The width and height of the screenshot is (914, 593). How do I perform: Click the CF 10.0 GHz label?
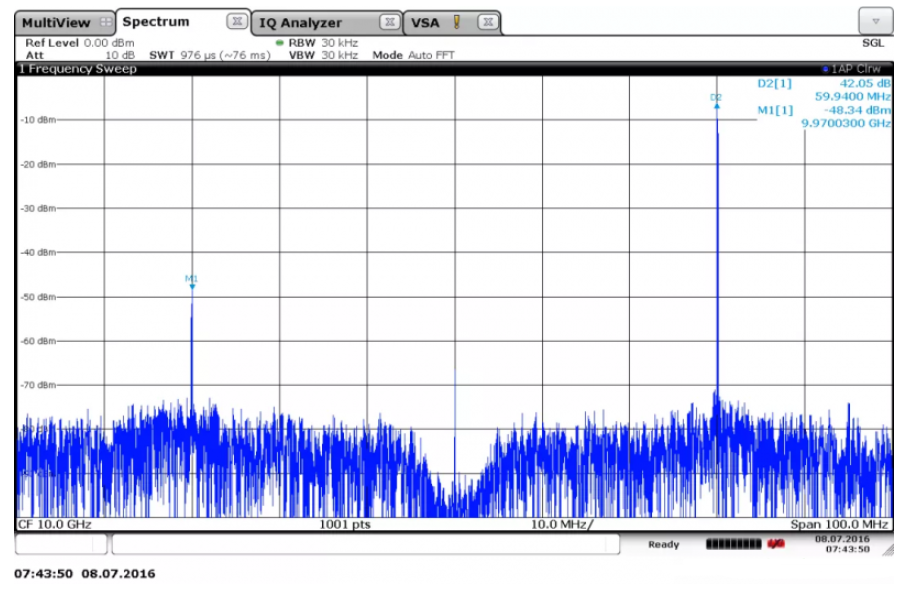point(54,524)
